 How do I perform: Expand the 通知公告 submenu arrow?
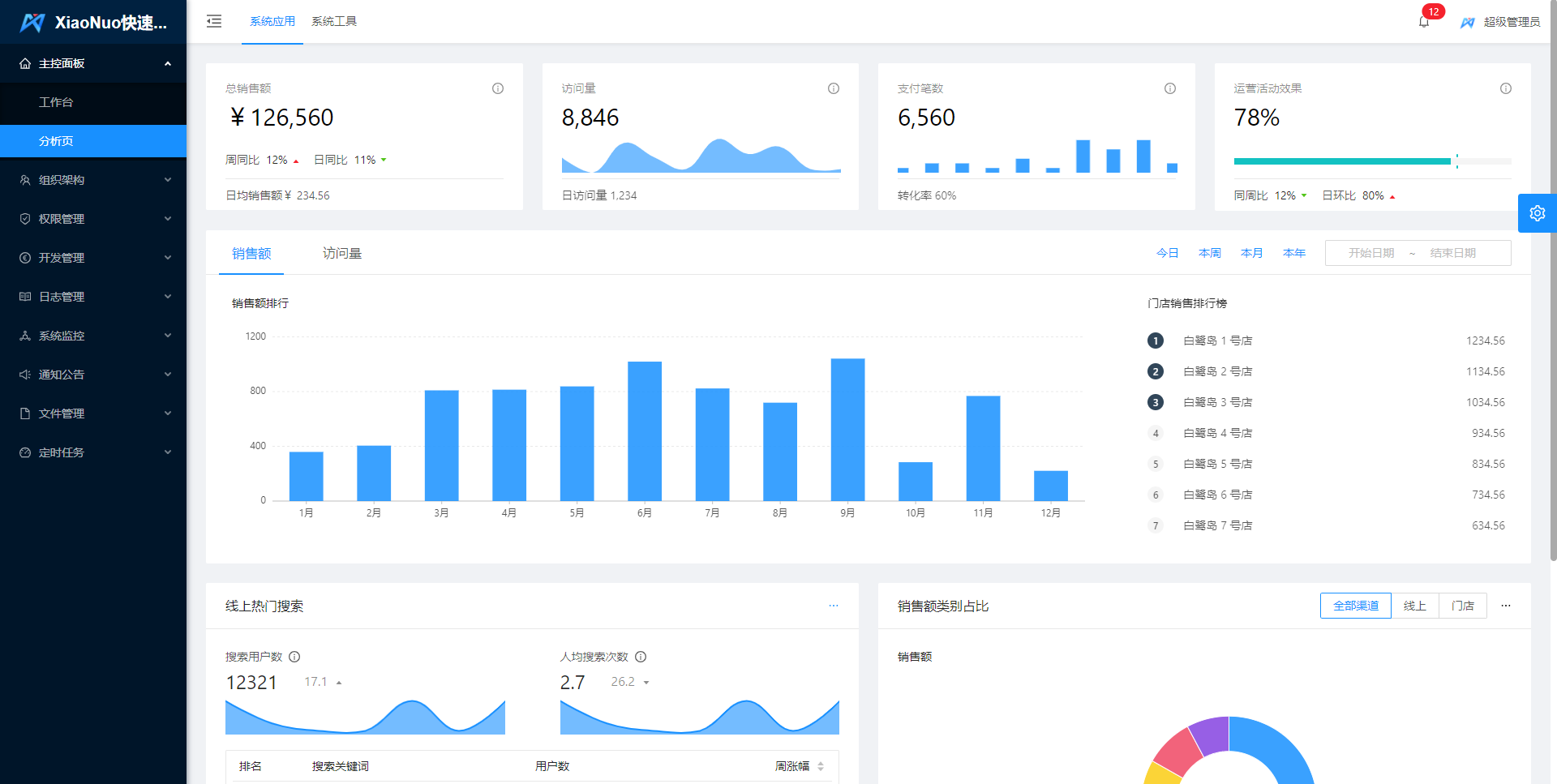pos(168,375)
